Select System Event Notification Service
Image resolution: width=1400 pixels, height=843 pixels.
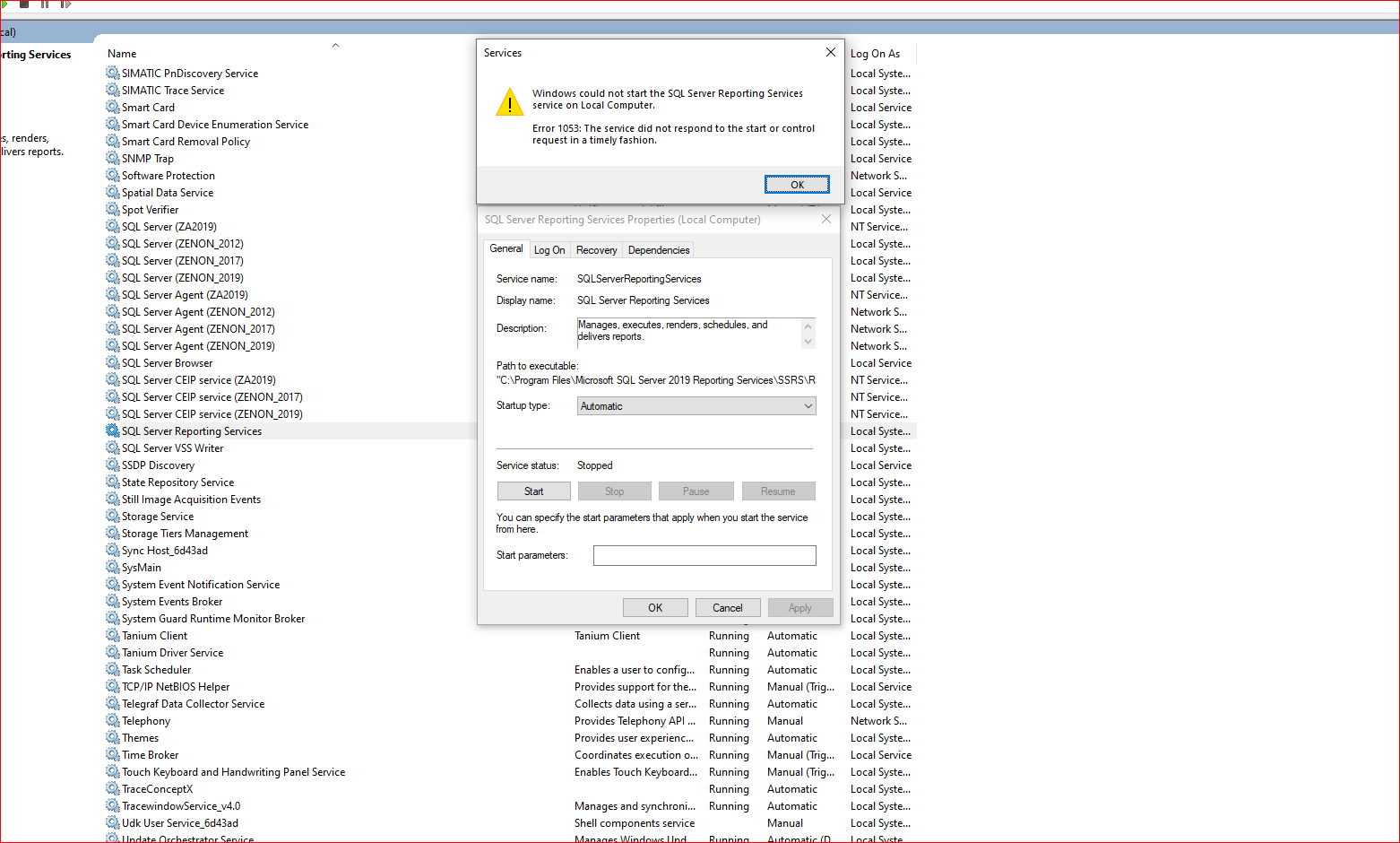(201, 584)
